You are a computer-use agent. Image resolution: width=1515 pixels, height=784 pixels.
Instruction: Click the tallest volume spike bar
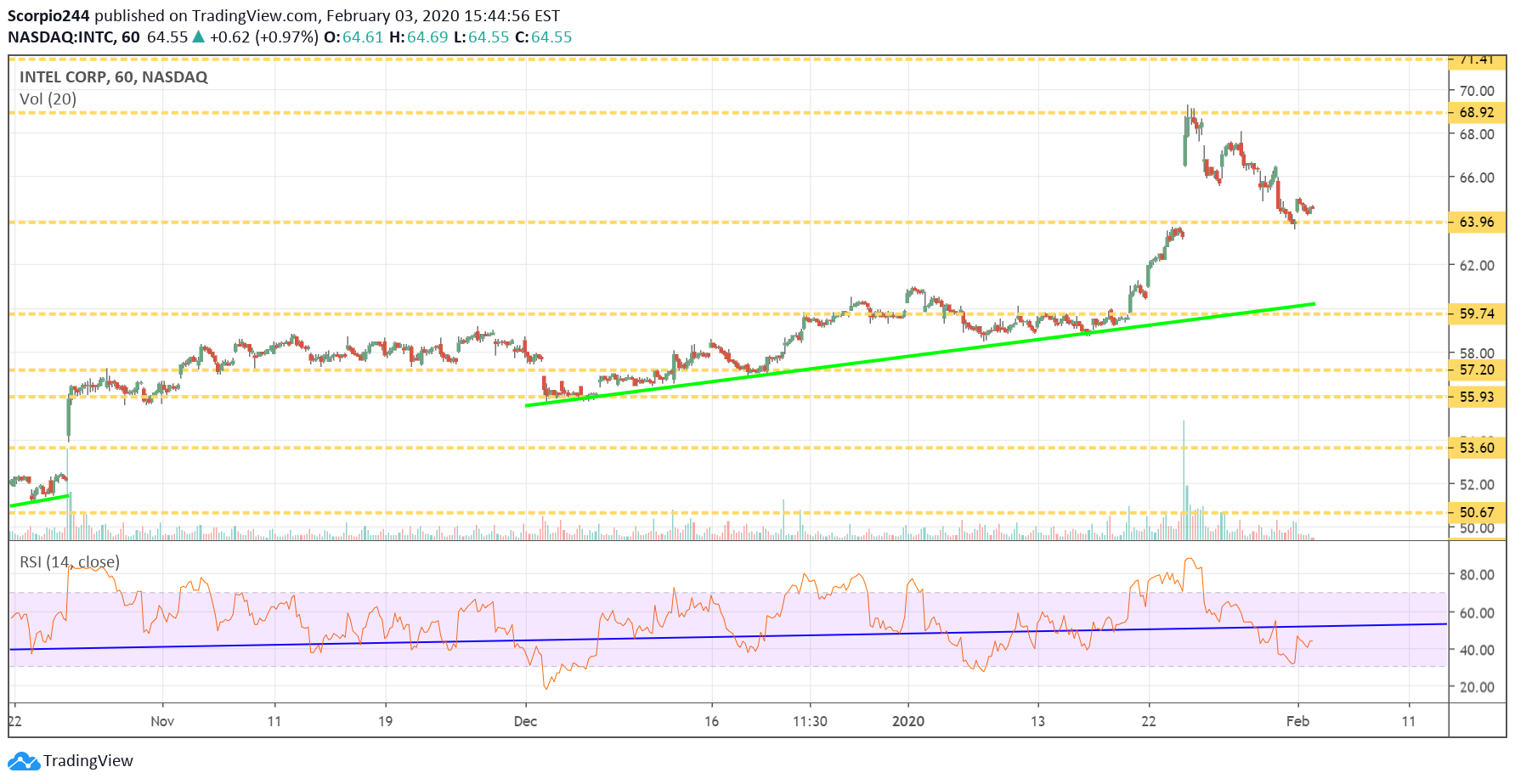[1183, 480]
